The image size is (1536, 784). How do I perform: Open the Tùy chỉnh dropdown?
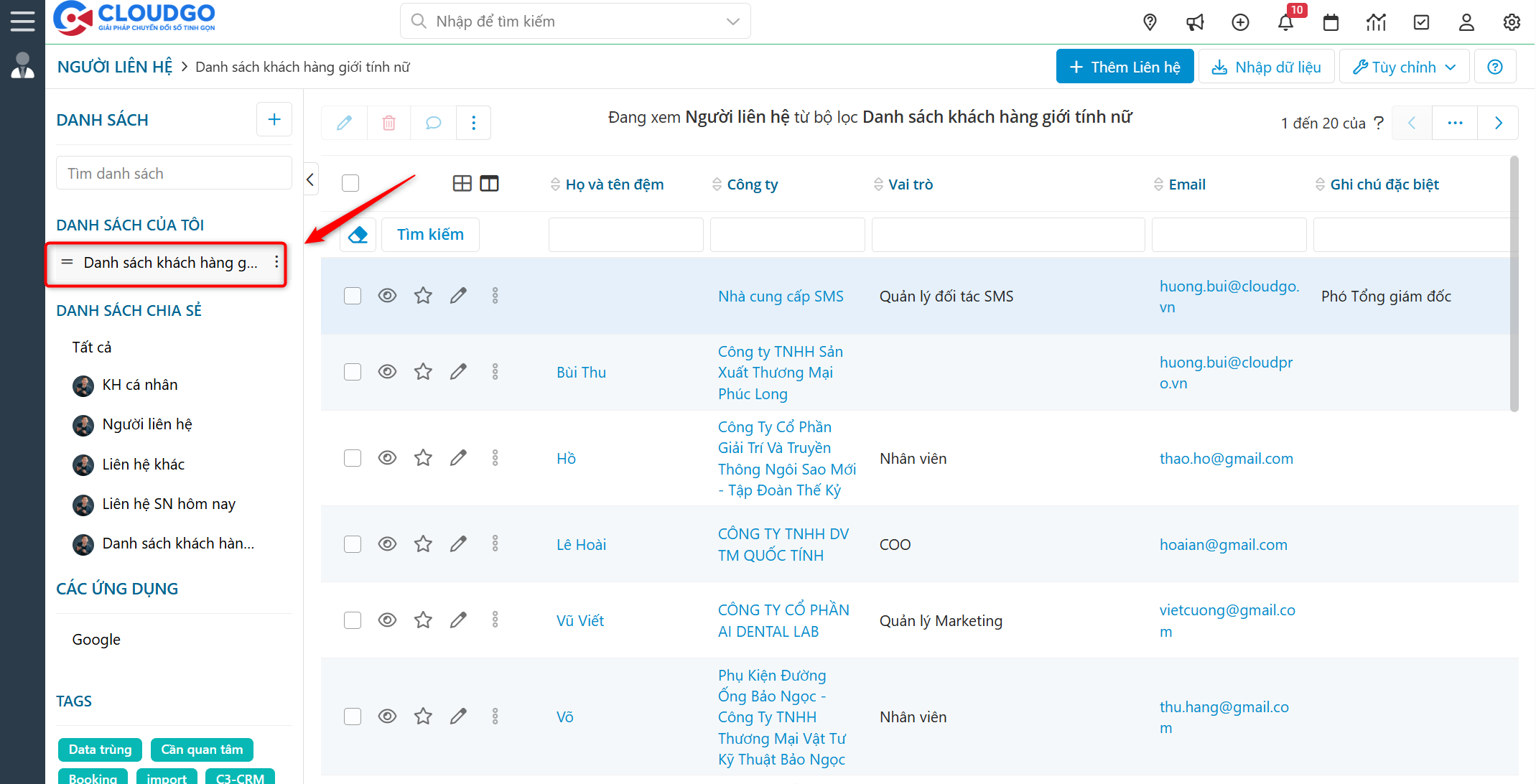pyautogui.click(x=1404, y=67)
